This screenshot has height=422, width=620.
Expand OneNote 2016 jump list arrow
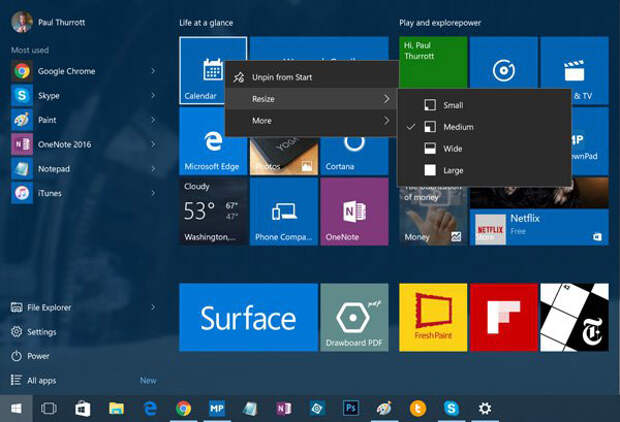153,144
